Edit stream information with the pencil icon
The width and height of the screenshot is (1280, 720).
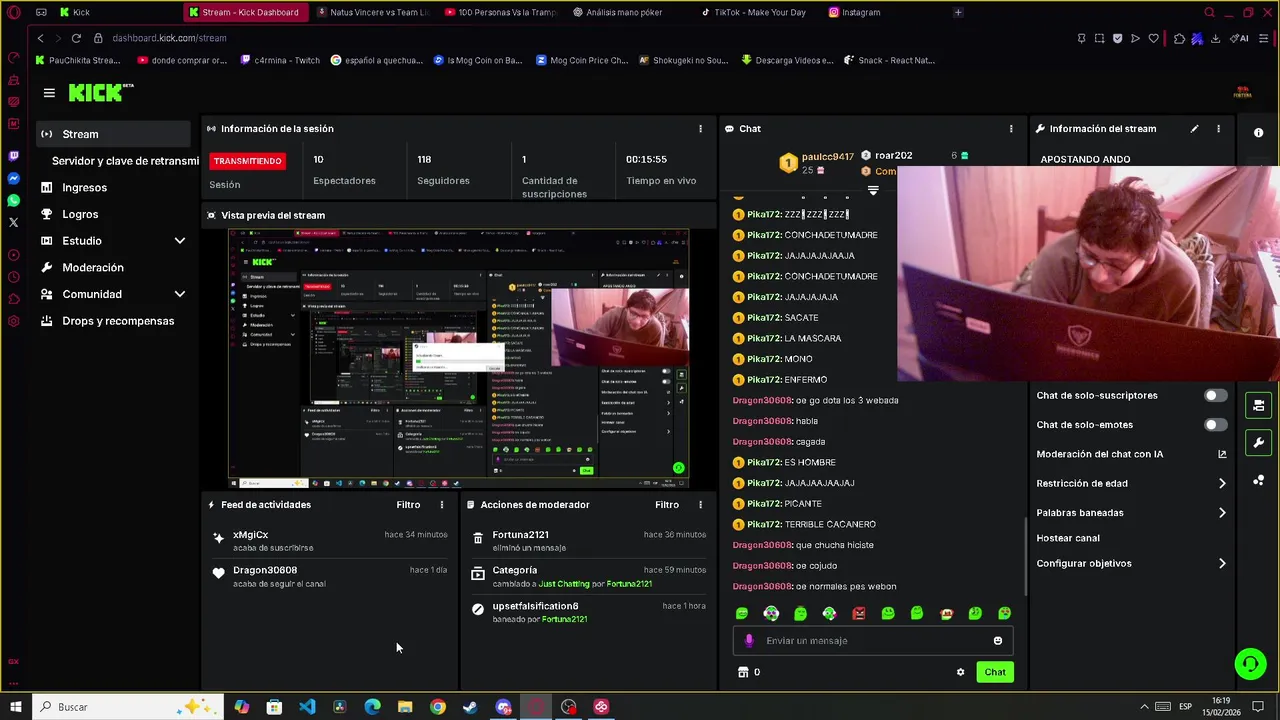pyautogui.click(x=1194, y=129)
